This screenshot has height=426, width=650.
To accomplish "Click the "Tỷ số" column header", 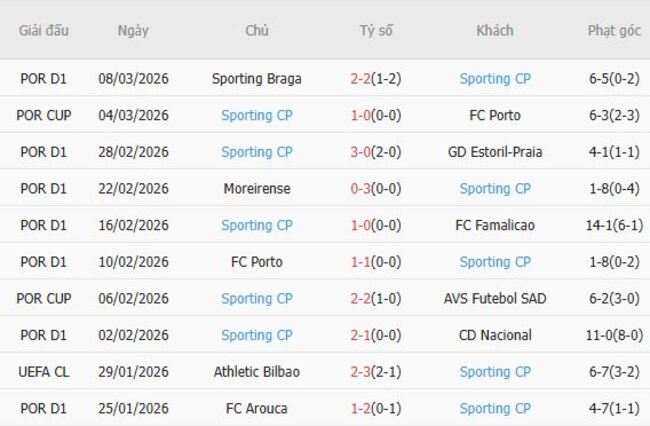I will click(376, 30).
